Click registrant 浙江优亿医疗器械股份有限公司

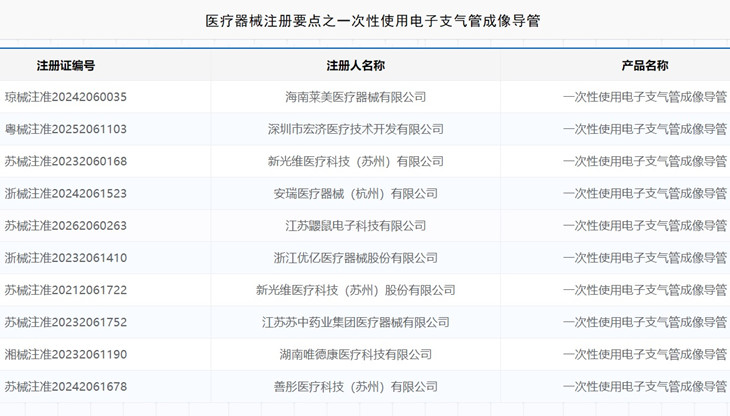click(x=356, y=258)
